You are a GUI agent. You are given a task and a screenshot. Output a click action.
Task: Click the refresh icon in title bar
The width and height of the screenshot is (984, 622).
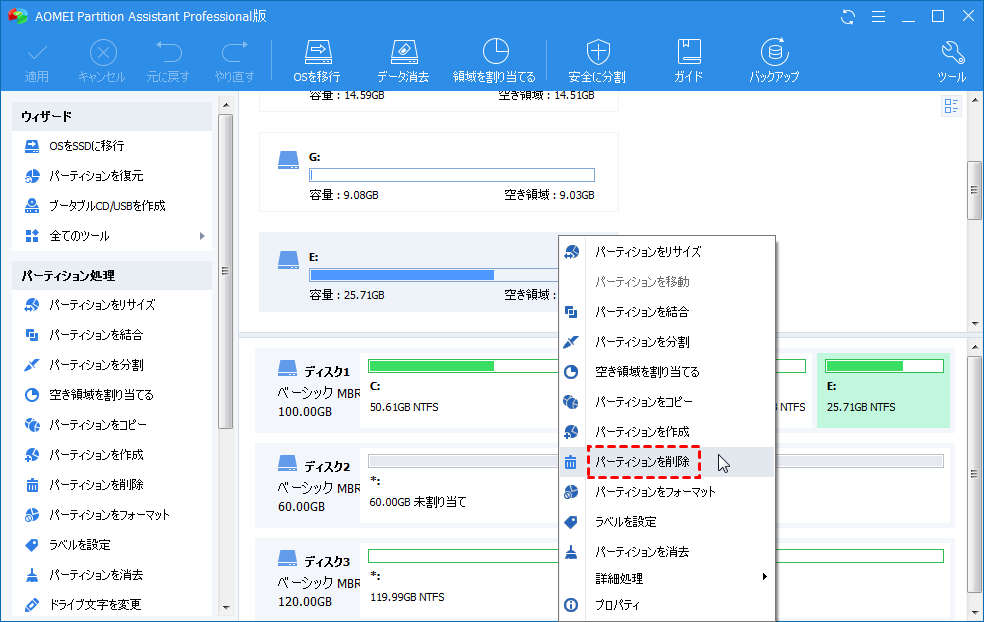tap(848, 17)
